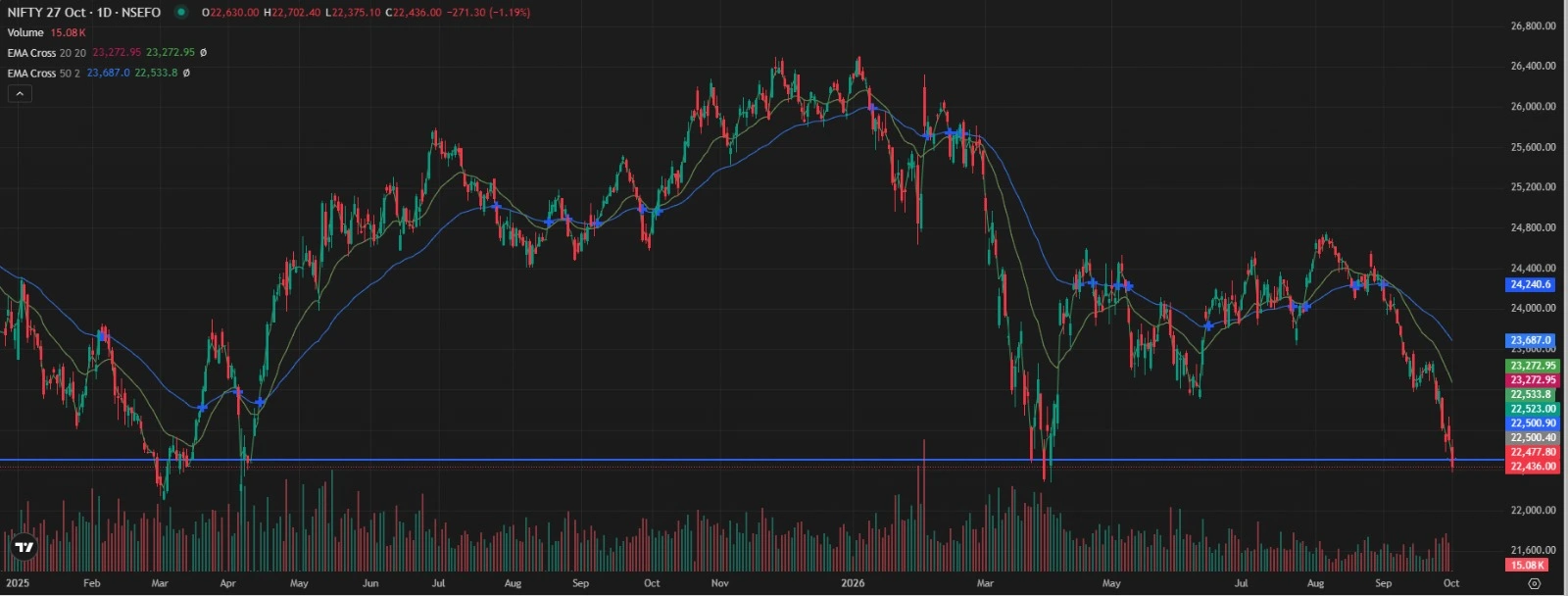Click the 21,600.00 price scale tick

click(1533, 551)
